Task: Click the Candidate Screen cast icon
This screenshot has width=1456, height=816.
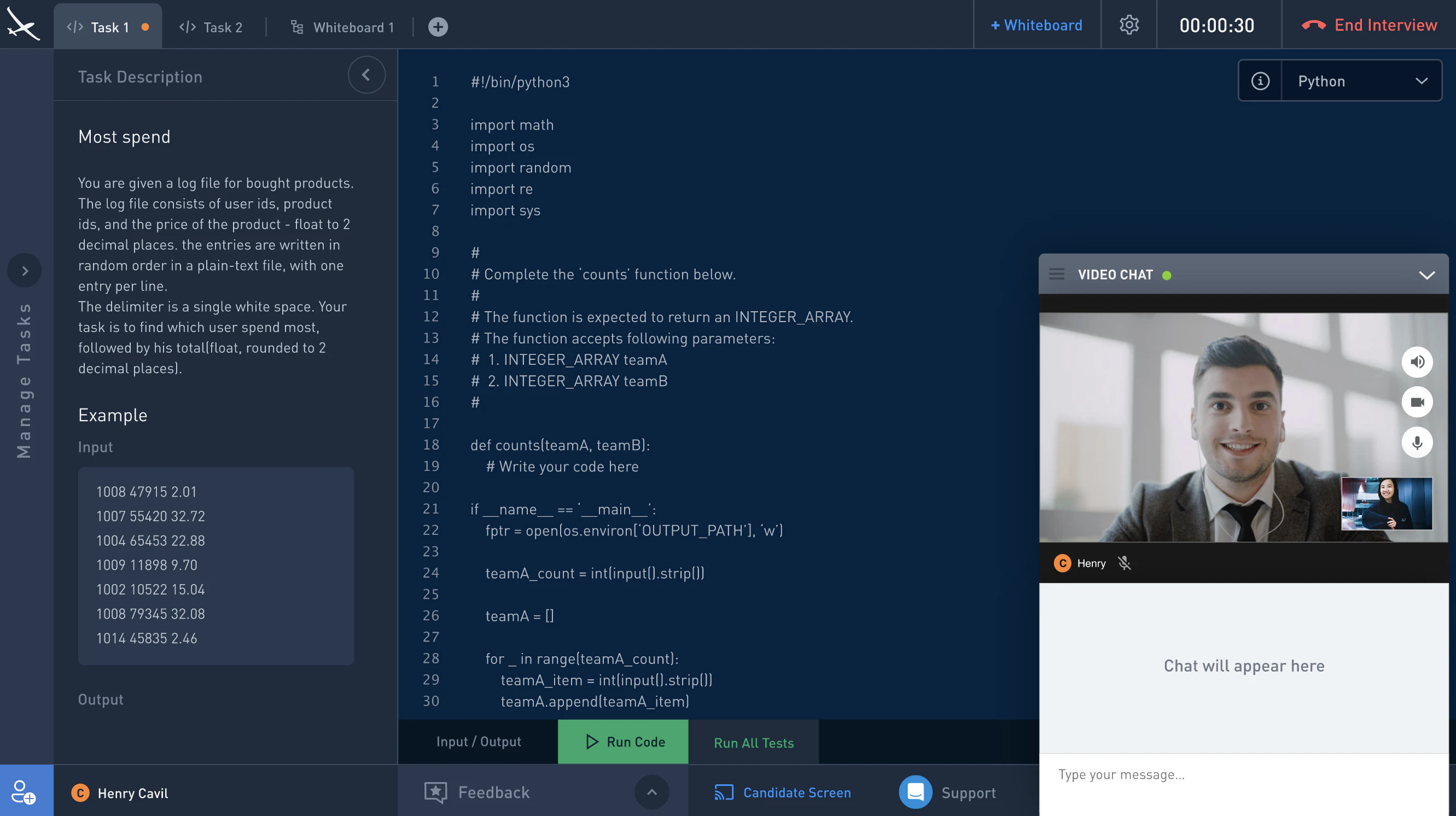Action: pos(724,792)
